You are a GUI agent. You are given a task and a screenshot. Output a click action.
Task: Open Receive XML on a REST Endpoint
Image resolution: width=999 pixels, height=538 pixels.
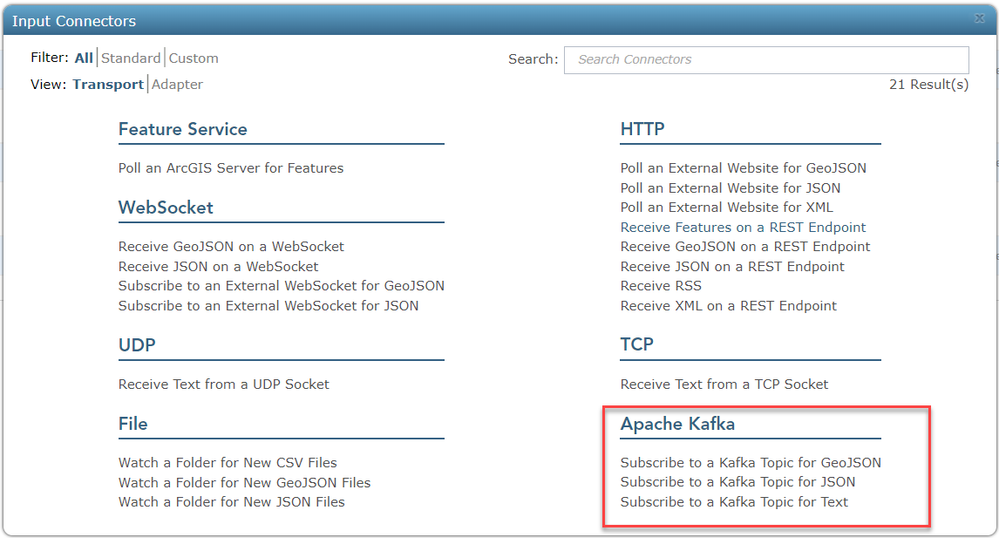pyautogui.click(x=728, y=306)
